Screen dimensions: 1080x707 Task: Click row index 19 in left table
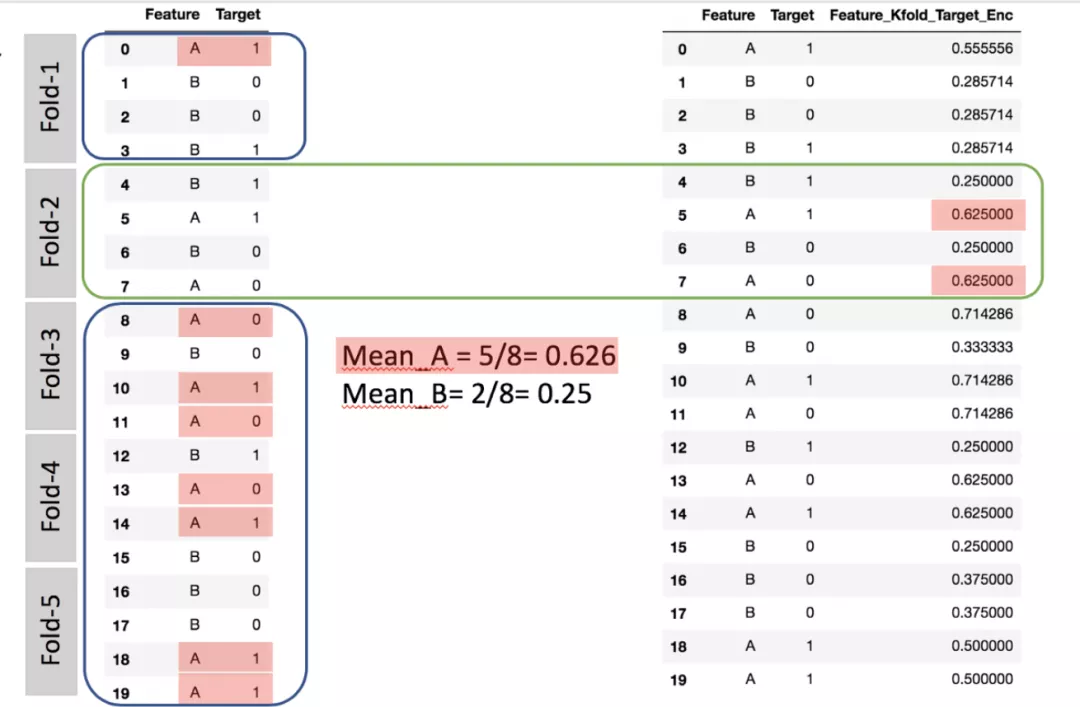click(x=121, y=693)
